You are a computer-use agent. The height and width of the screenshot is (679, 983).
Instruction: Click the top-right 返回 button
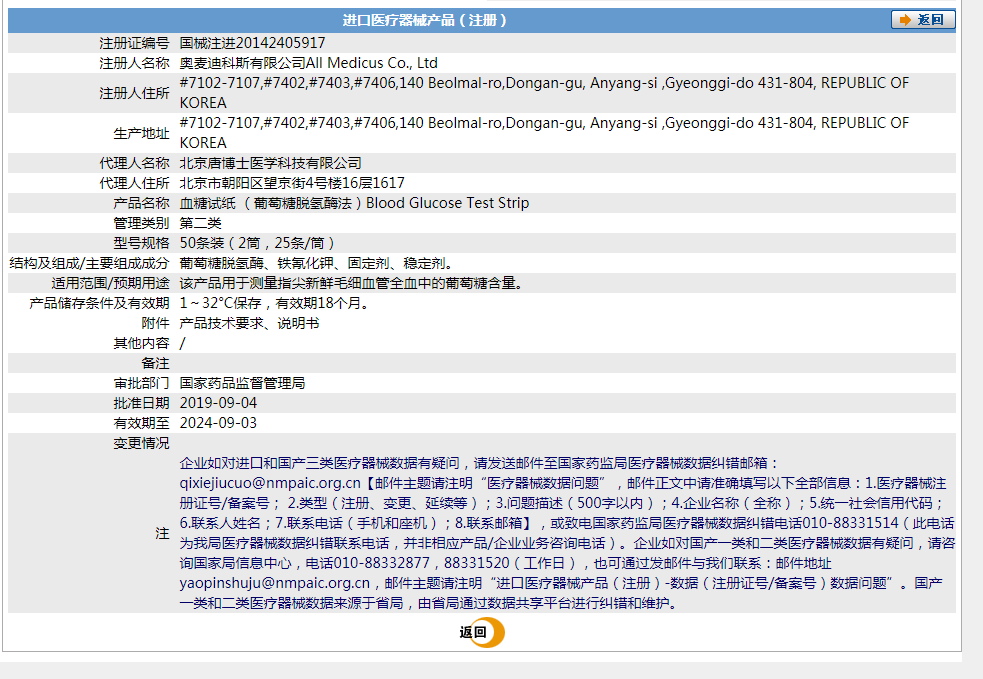point(923,19)
